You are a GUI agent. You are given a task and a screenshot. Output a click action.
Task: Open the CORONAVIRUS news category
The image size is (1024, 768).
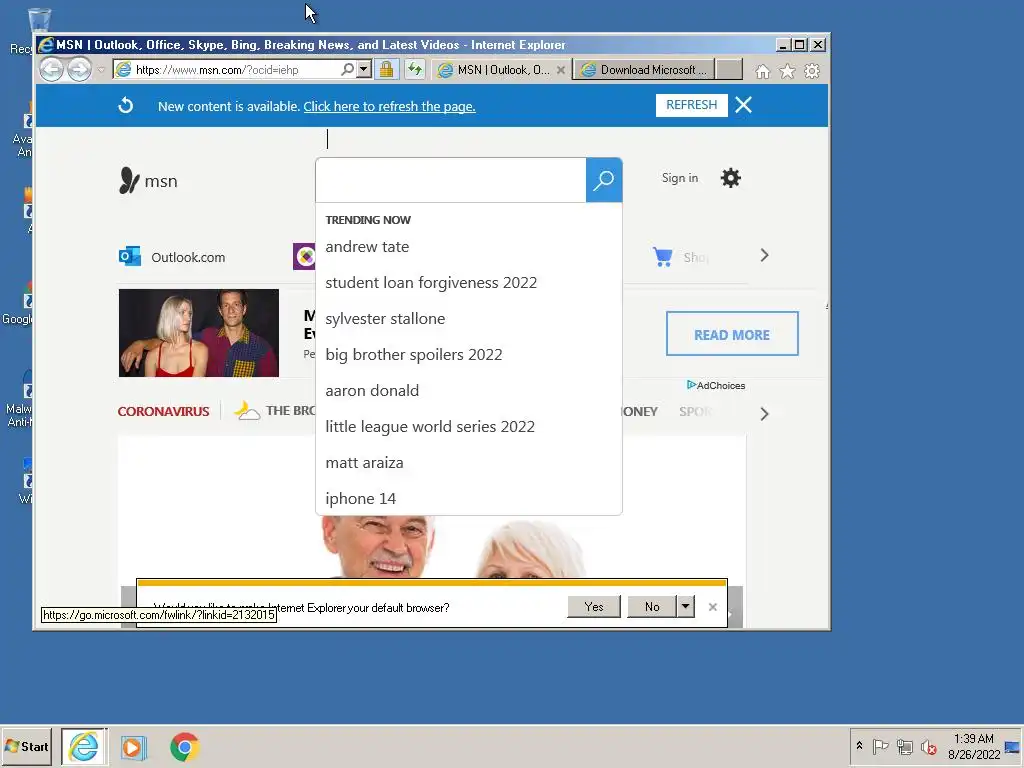(163, 411)
